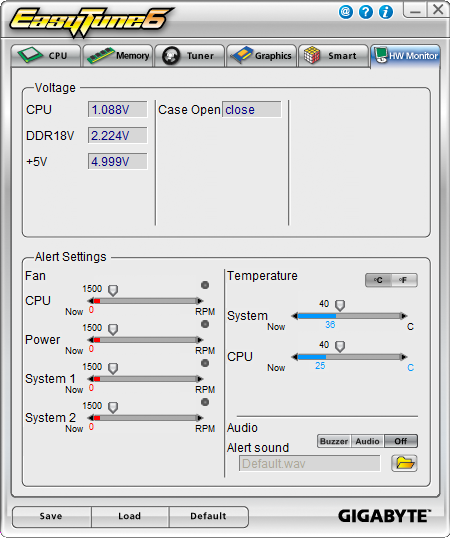Click the CPU voltage 1.088V value
This screenshot has height=538, width=450.
click(x=118, y=109)
